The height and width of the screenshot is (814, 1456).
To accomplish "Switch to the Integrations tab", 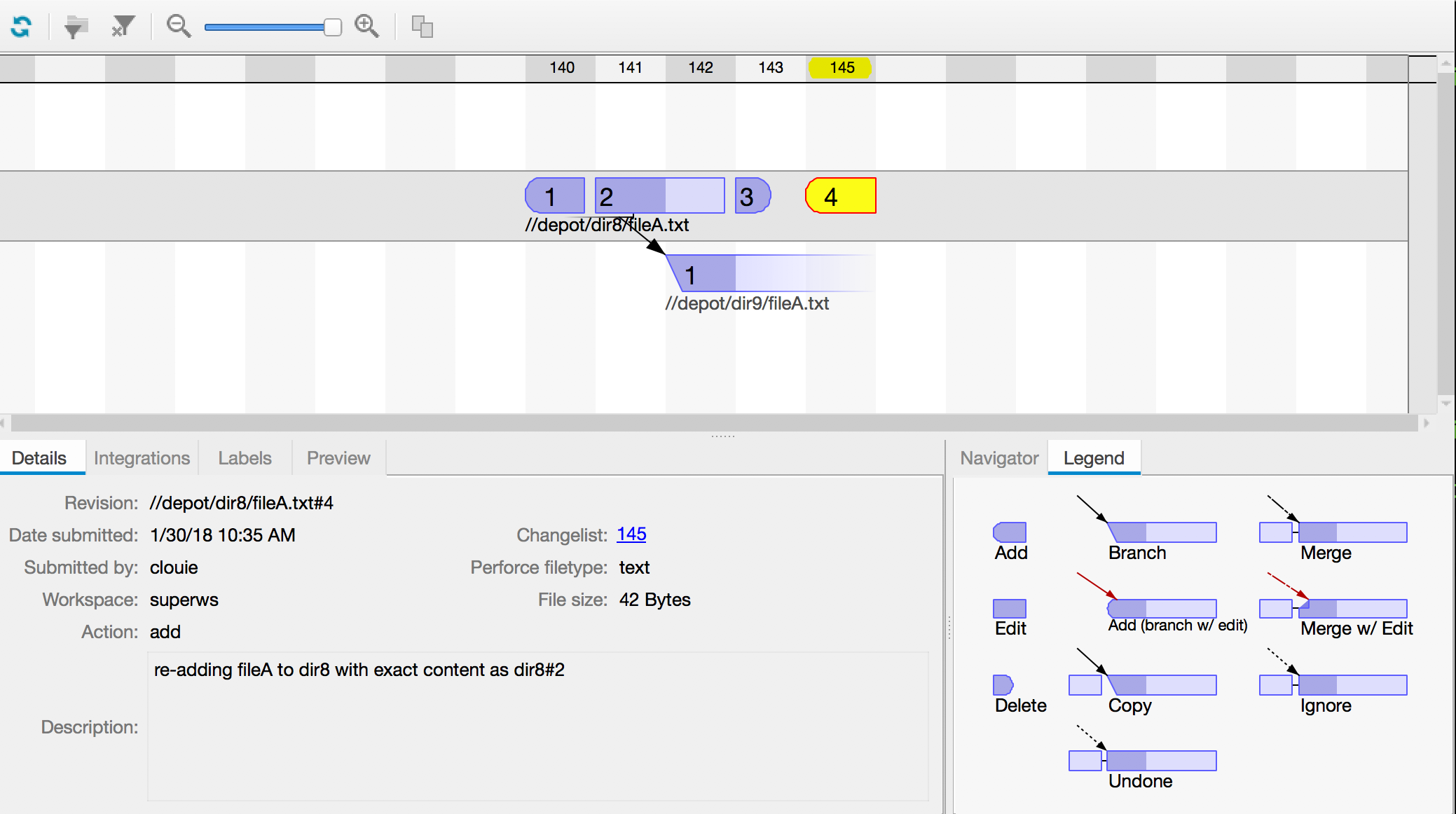I will [142, 457].
